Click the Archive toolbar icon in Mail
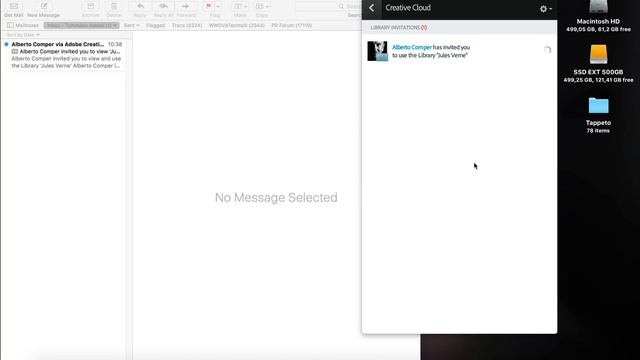 [x=91, y=6]
